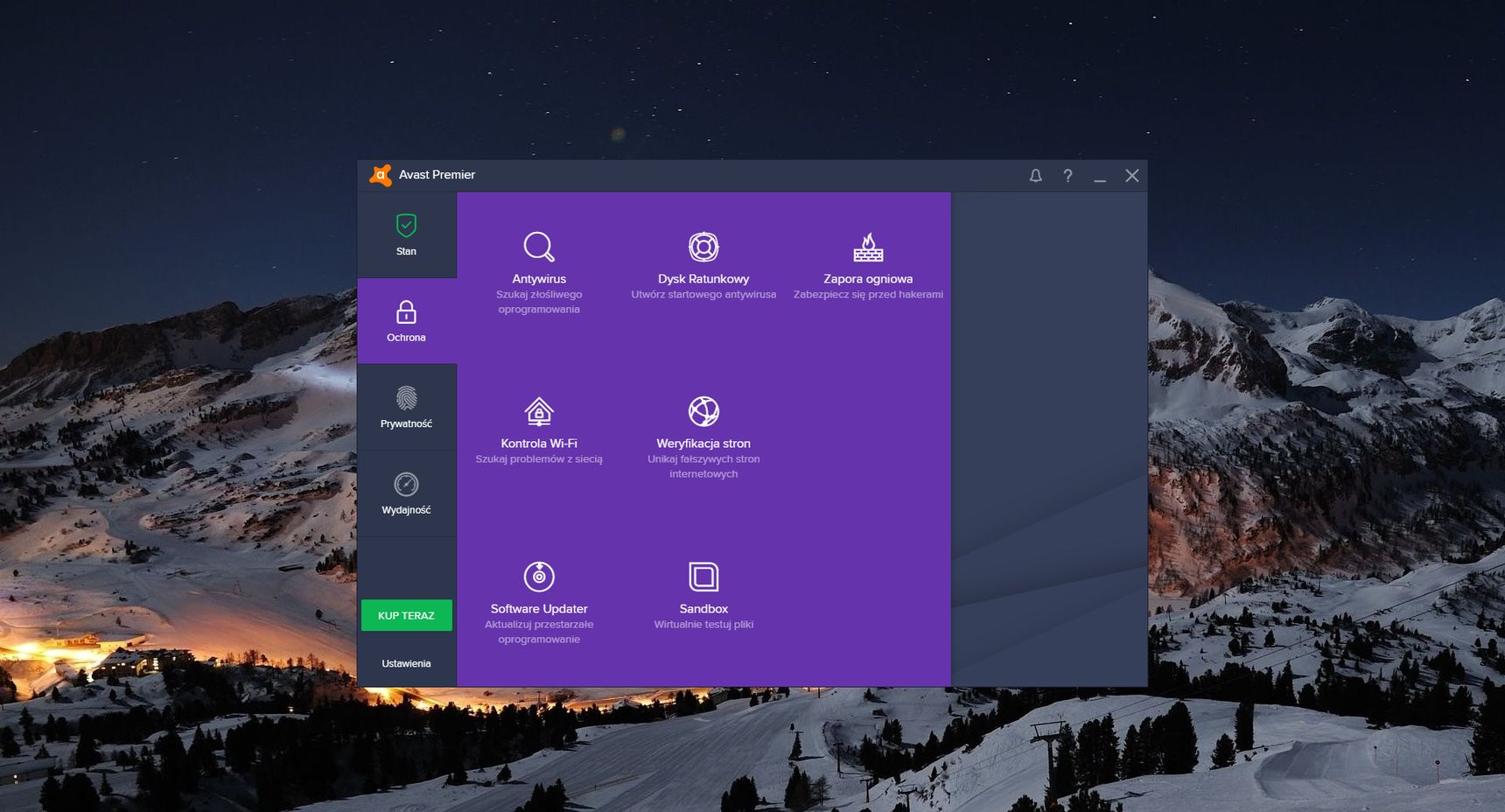Open the Antywirus magnifier icon
The height and width of the screenshot is (812, 1505).
click(x=539, y=247)
